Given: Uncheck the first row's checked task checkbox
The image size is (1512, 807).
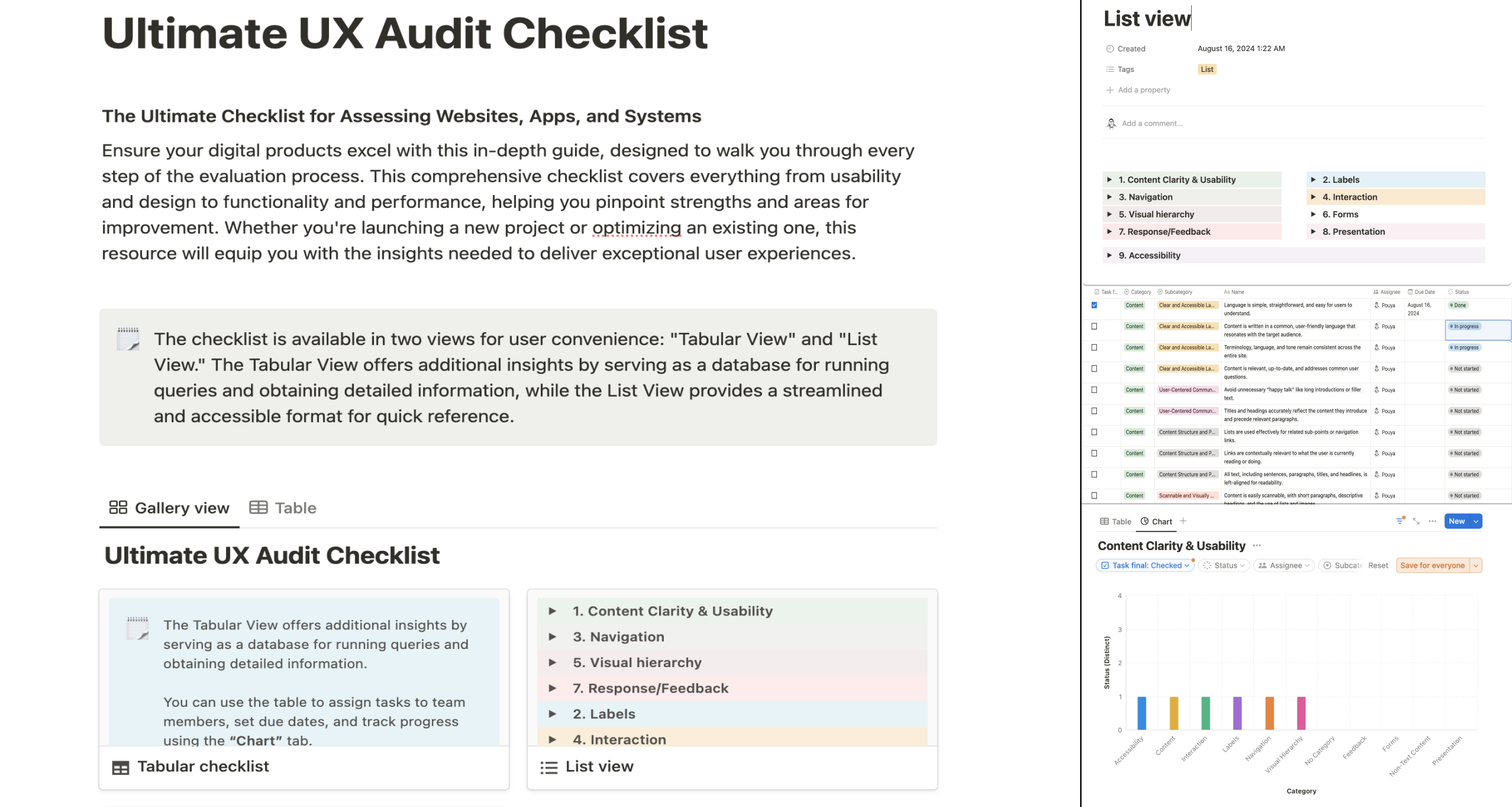Looking at the screenshot, I should [1094, 305].
